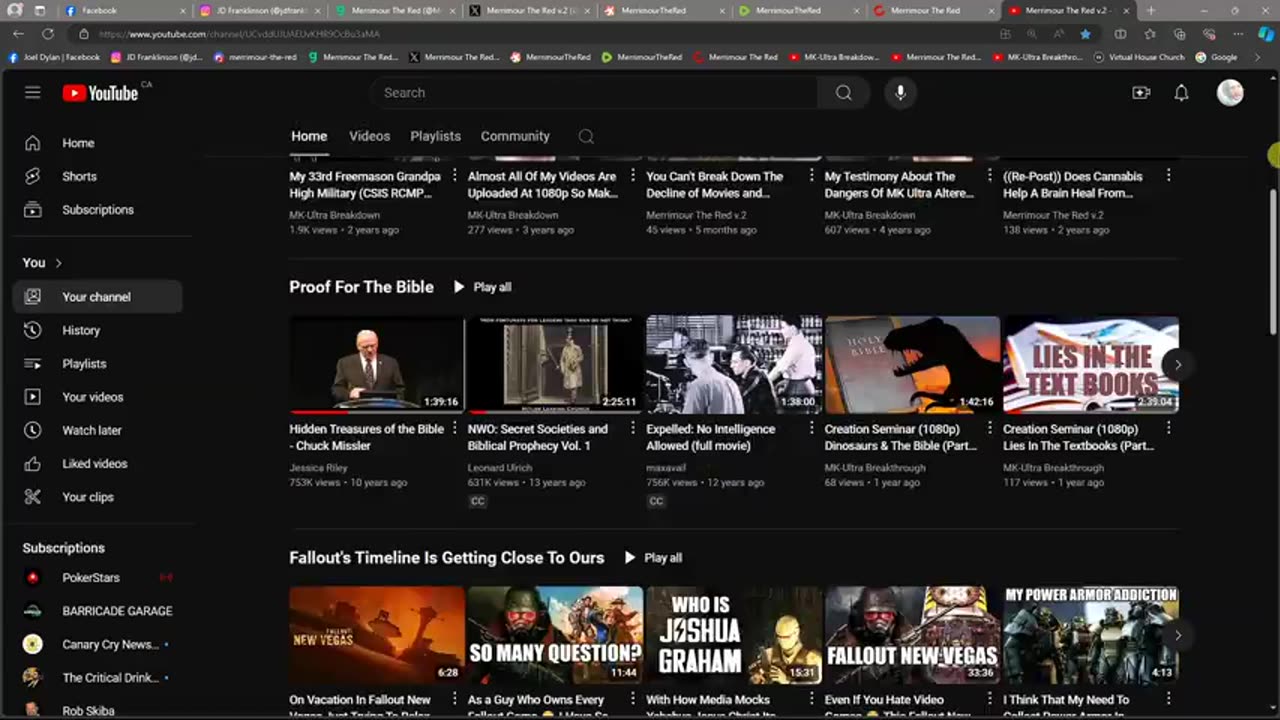Click the browser back arrow
Image resolution: width=1280 pixels, height=720 pixels.
(17, 34)
